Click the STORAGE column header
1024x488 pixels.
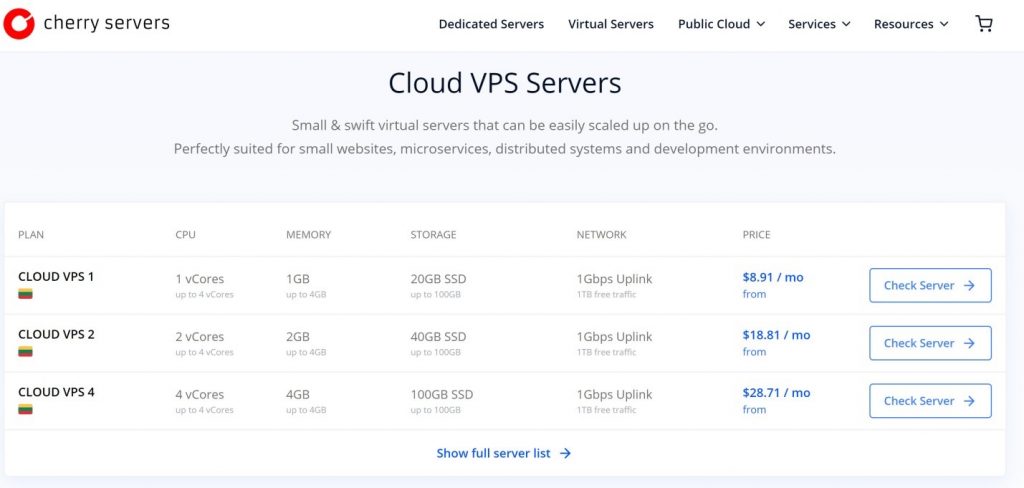(433, 235)
